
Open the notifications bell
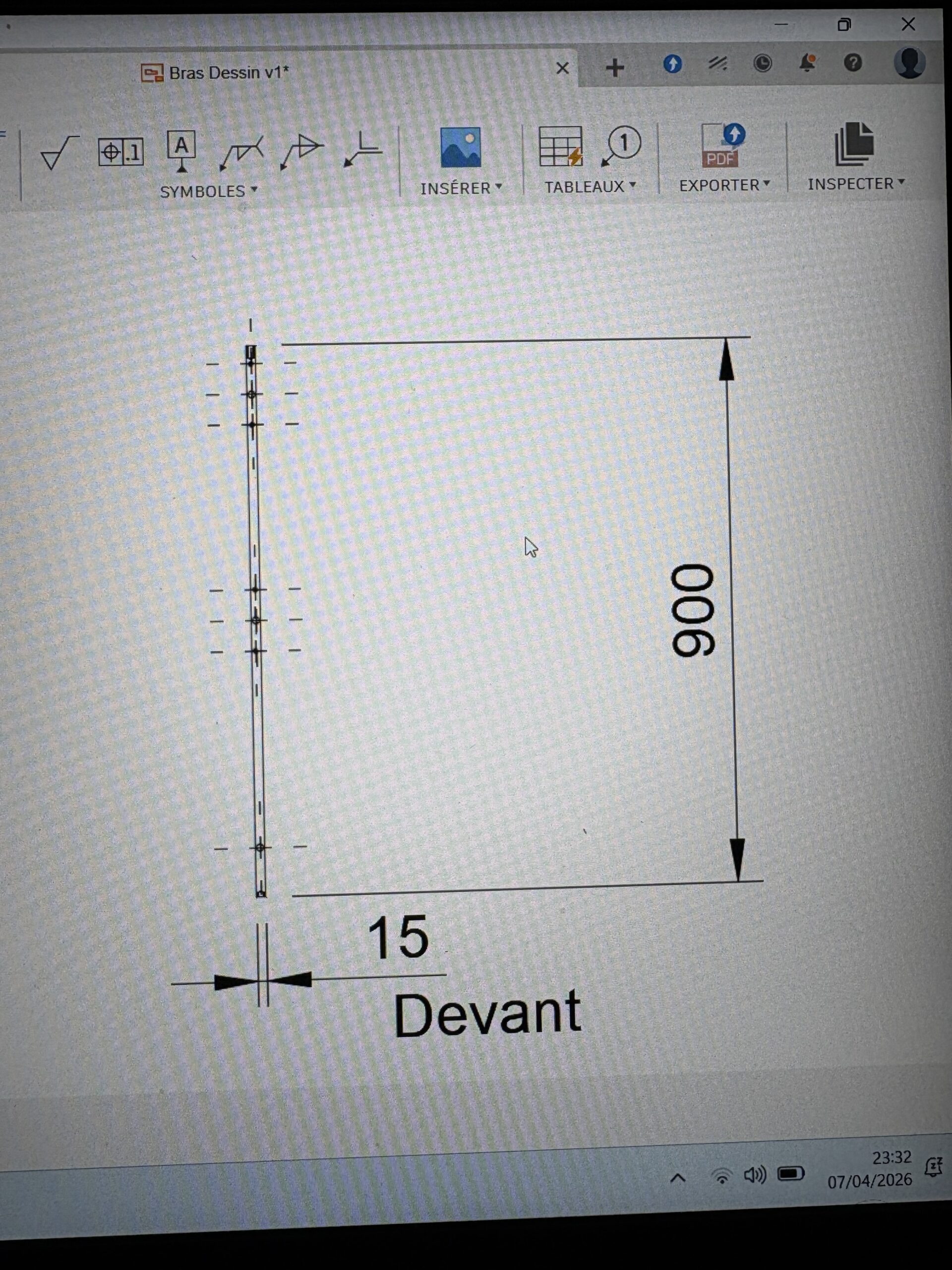tap(807, 63)
